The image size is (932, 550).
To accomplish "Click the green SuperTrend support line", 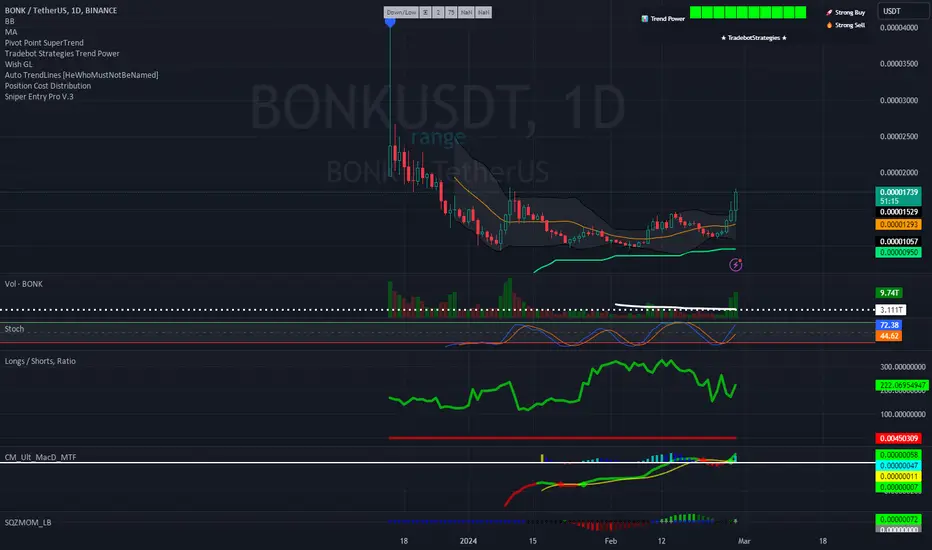I will click(x=636, y=256).
